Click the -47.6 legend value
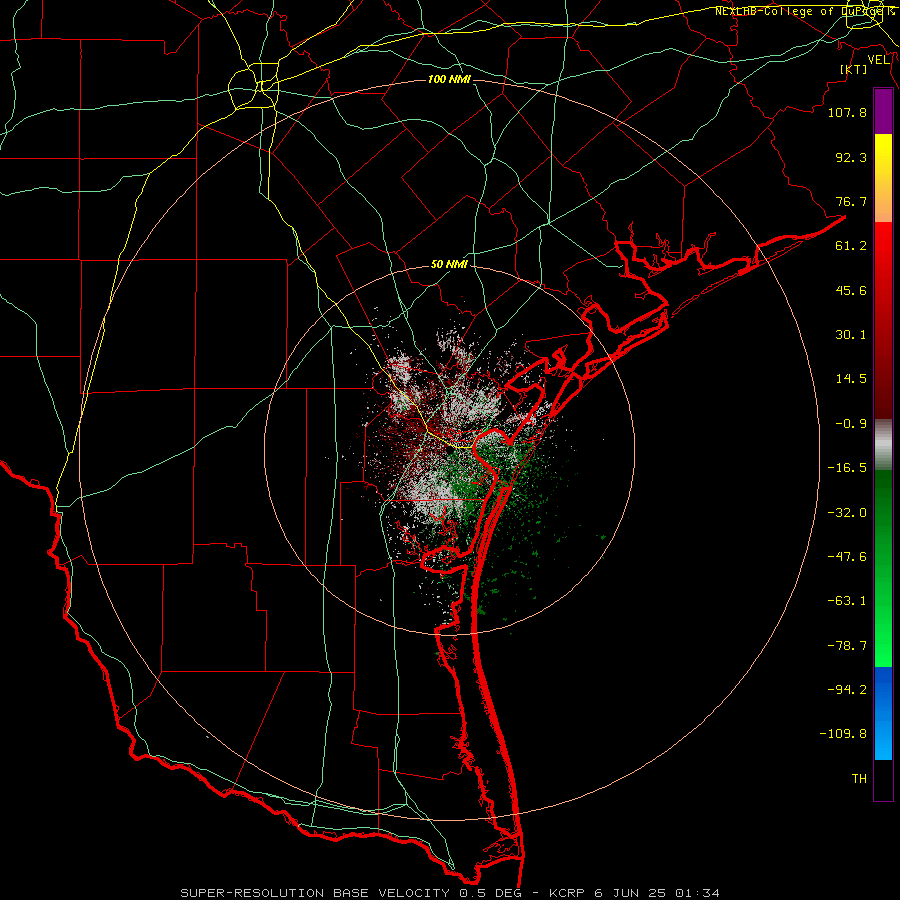The width and height of the screenshot is (900, 900). tap(847, 557)
